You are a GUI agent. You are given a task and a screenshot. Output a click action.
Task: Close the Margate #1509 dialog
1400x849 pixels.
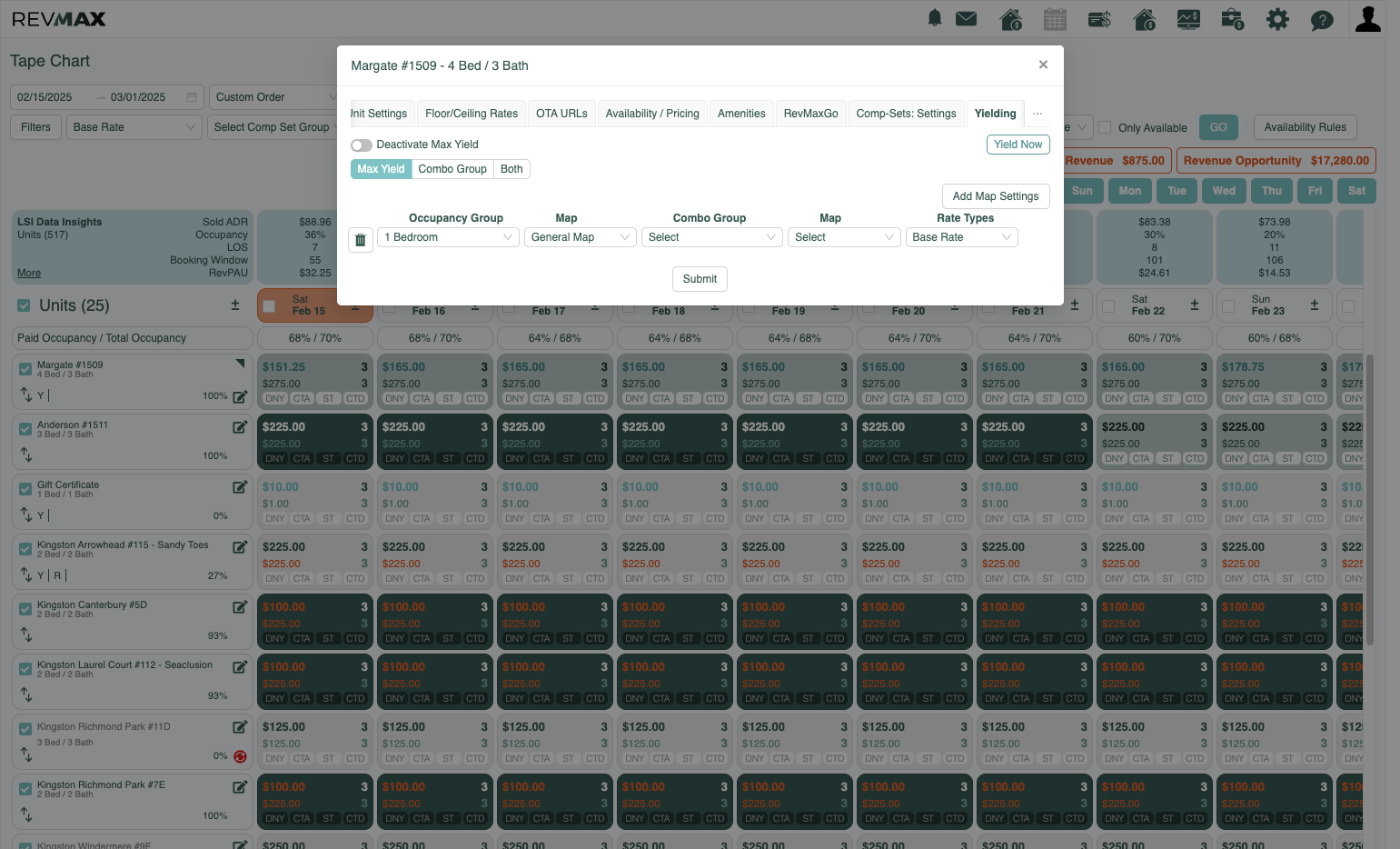[1043, 65]
